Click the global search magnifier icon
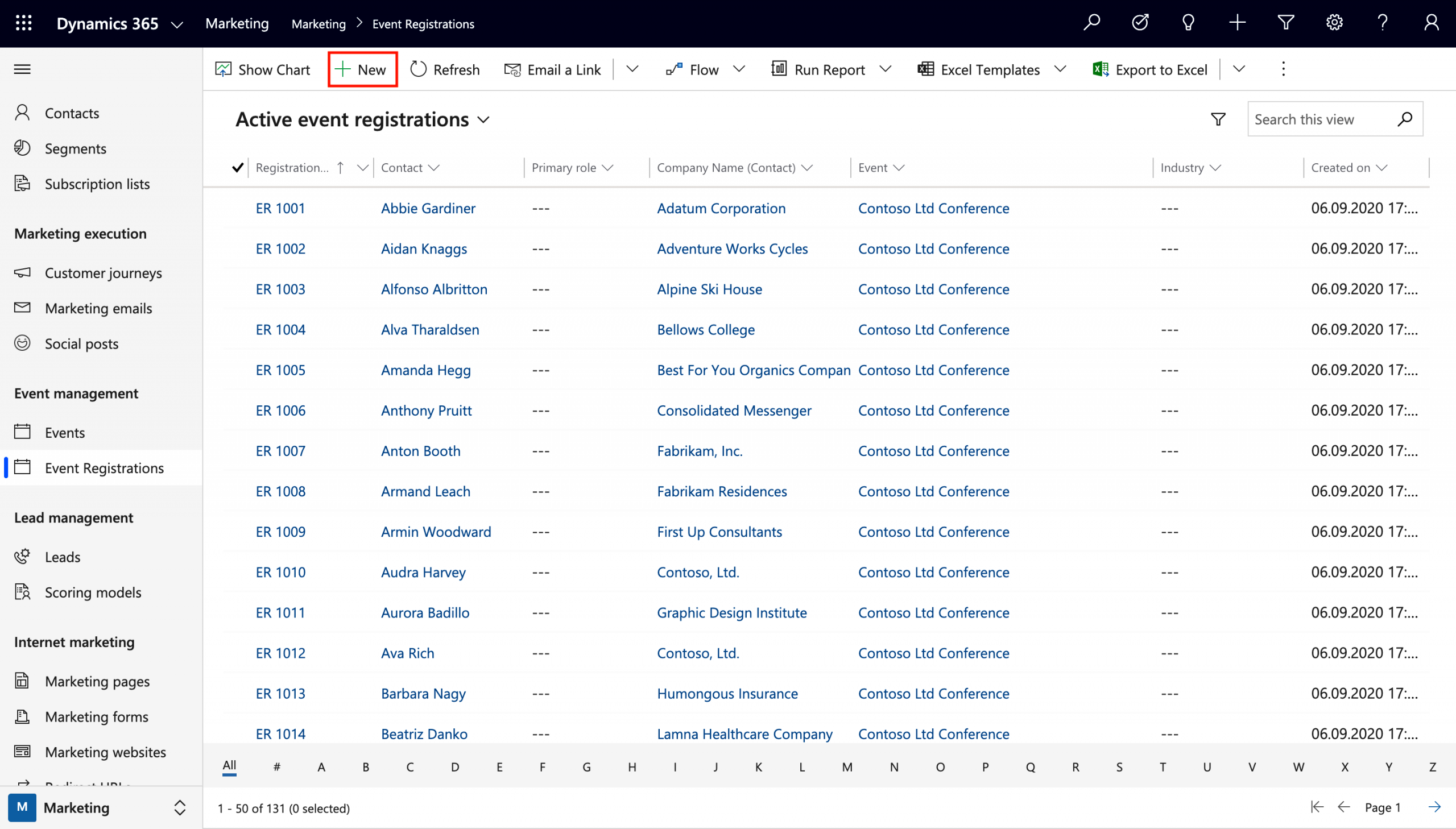The width and height of the screenshot is (1456, 829). 1091,23
